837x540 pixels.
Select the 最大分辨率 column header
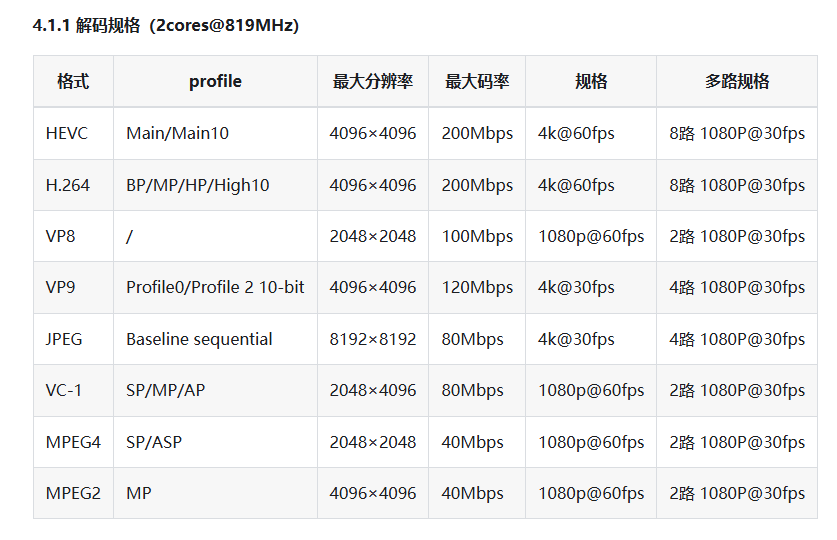(373, 81)
